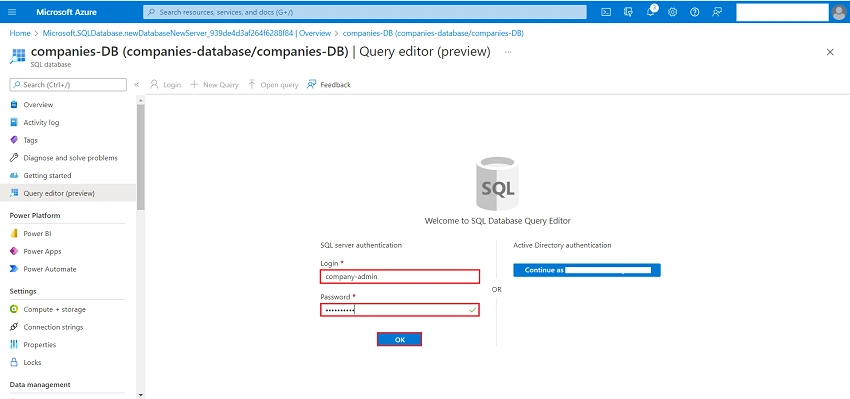
Task: Focus the Login field containing company-admin
Action: pyautogui.click(x=400, y=276)
